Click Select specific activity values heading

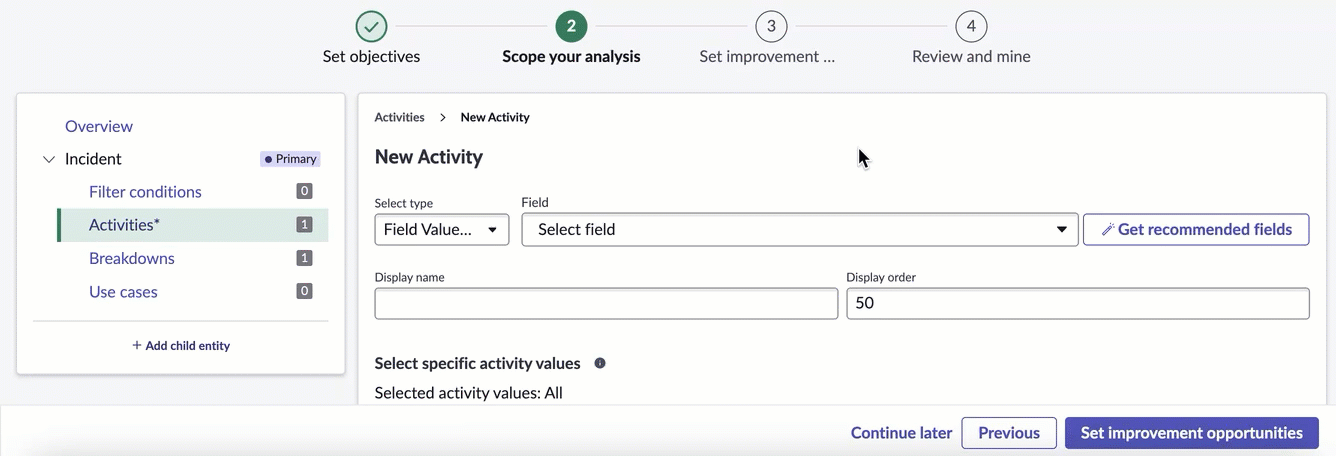coord(478,363)
